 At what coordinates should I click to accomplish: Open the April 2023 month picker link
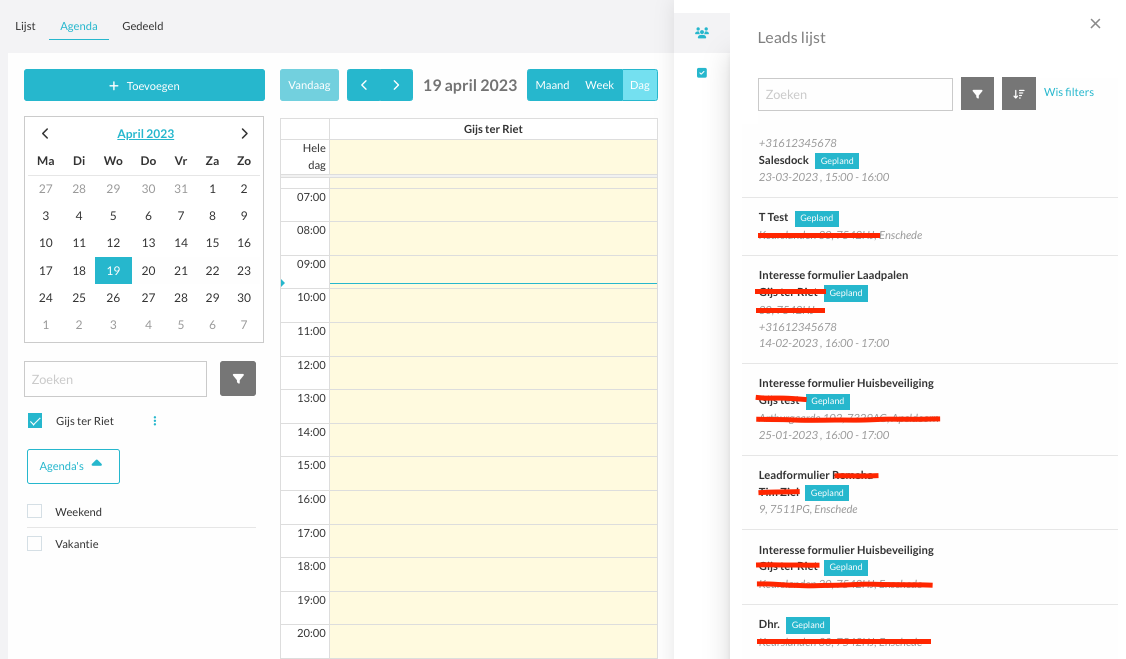146,134
